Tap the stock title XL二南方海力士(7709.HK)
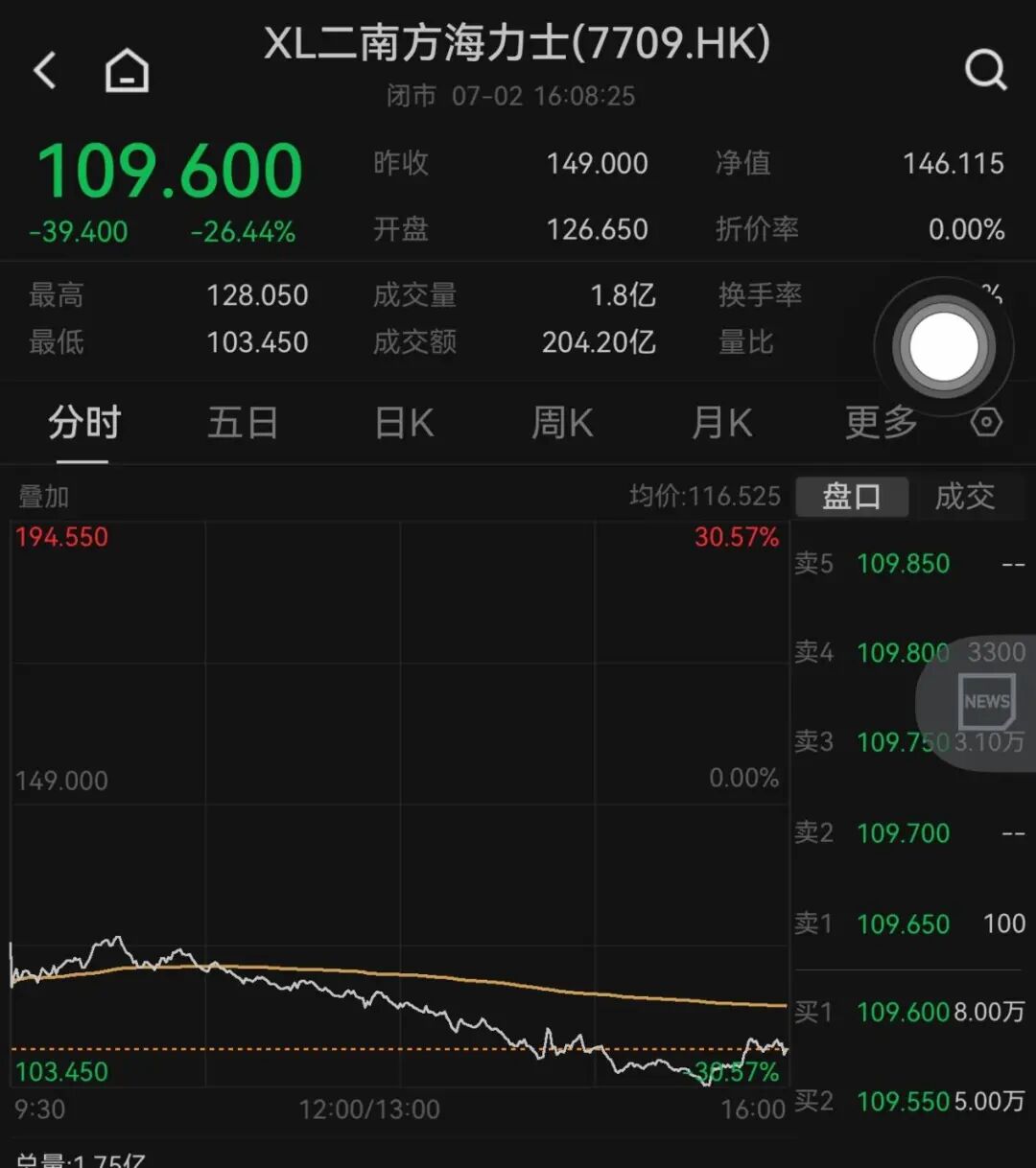 [x=517, y=44]
